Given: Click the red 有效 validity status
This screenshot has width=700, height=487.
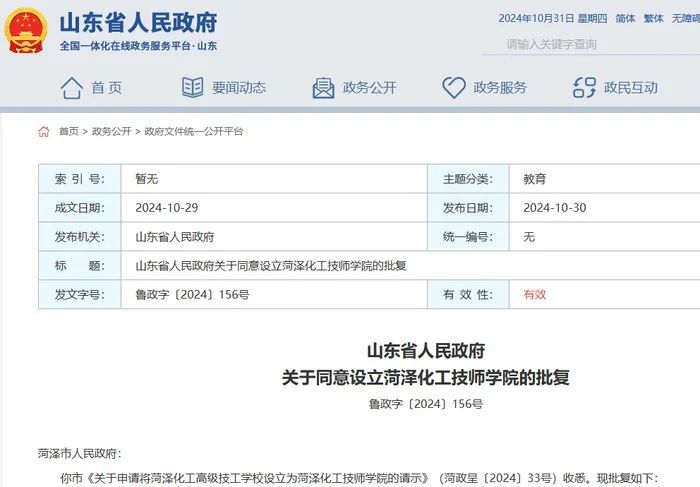Looking at the screenshot, I should click(535, 295).
